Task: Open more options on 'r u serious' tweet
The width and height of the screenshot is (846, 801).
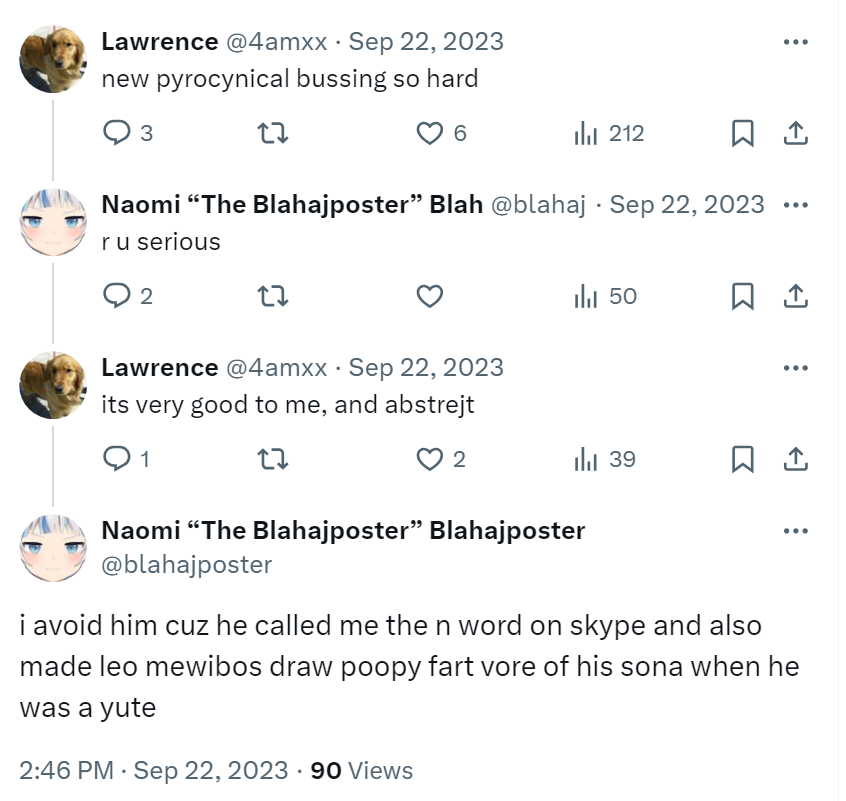Action: 795,205
